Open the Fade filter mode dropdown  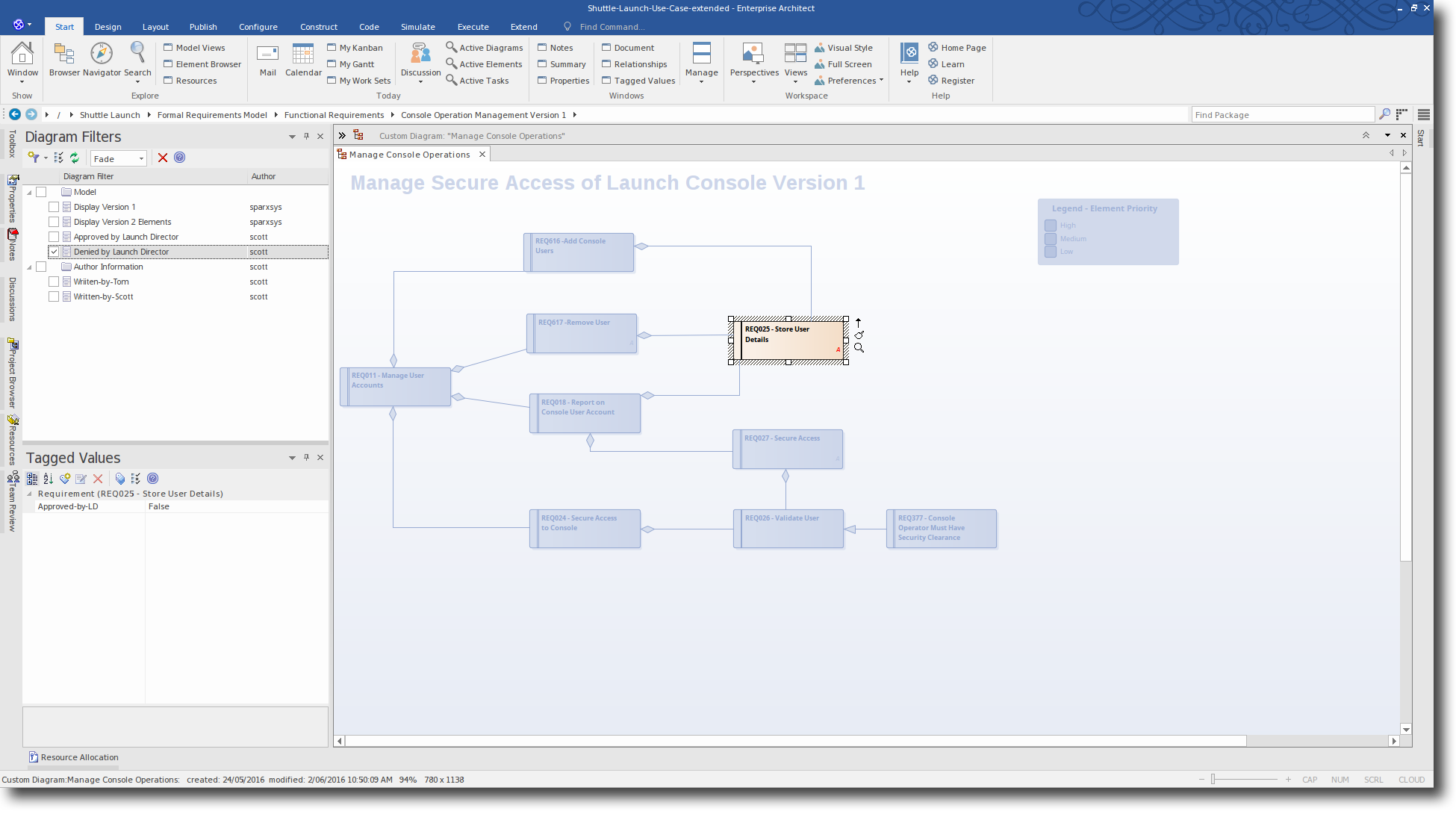tap(140, 158)
